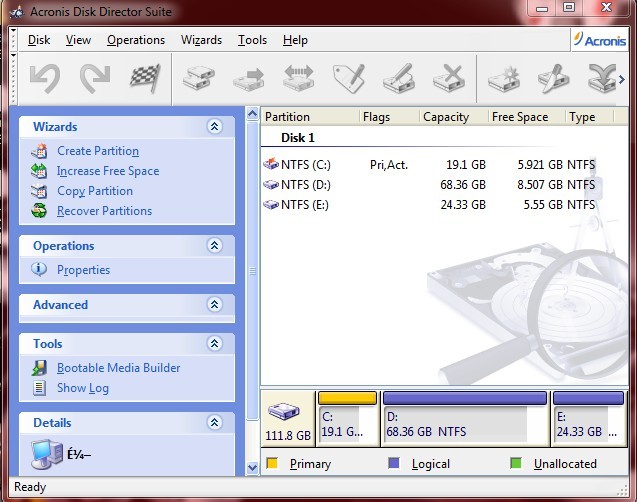This screenshot has width=637, height=502.
Task: Open the Properties link
Action: click(84, 270)
